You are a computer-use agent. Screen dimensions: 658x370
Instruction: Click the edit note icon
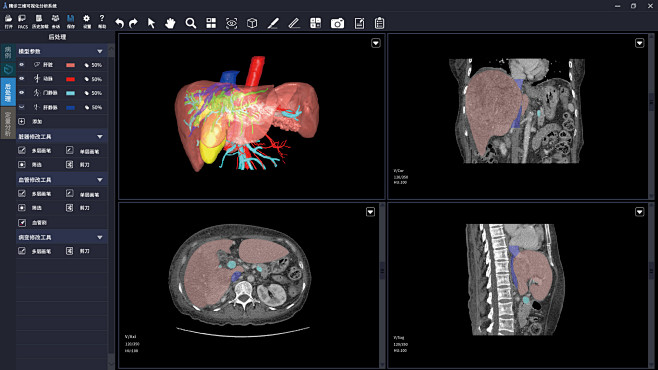point(359,23)
